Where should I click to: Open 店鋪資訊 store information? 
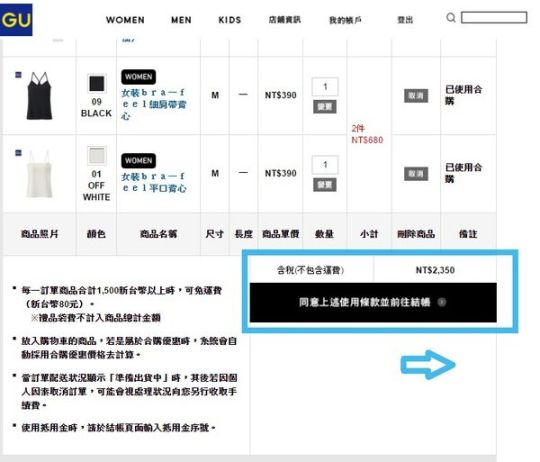pyautogui.click(x=285, y=20)
